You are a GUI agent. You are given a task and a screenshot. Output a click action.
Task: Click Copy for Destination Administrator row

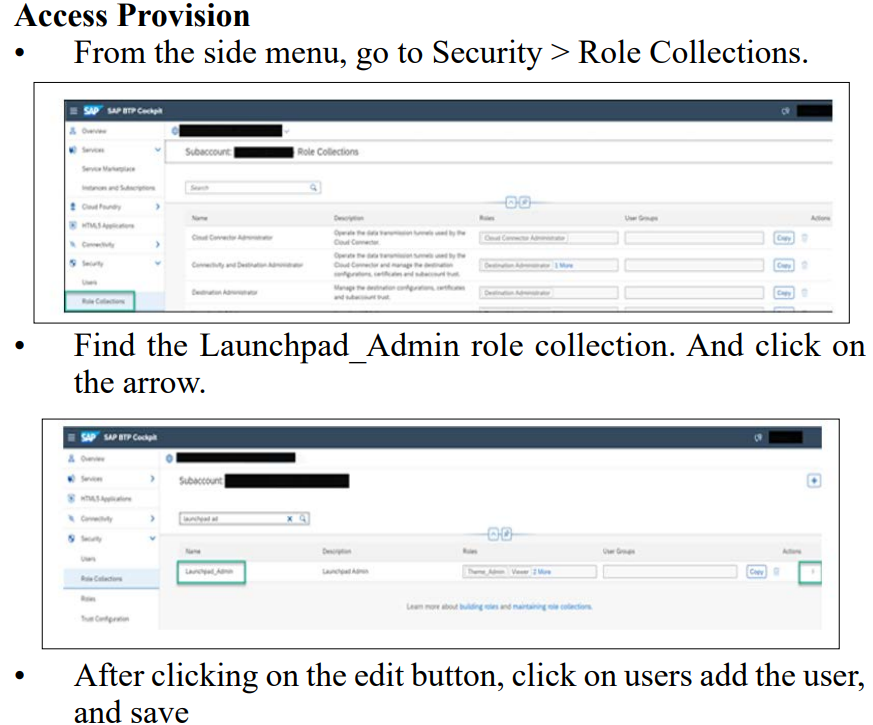point(784,292)
